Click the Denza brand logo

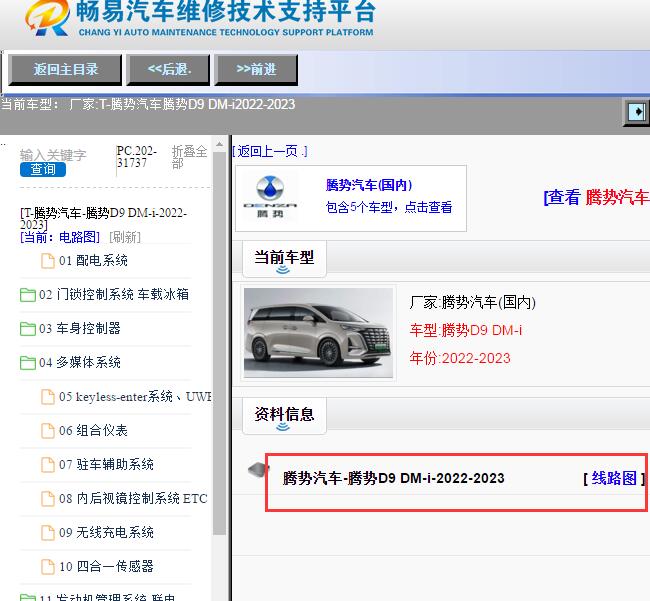click(270, 197)
